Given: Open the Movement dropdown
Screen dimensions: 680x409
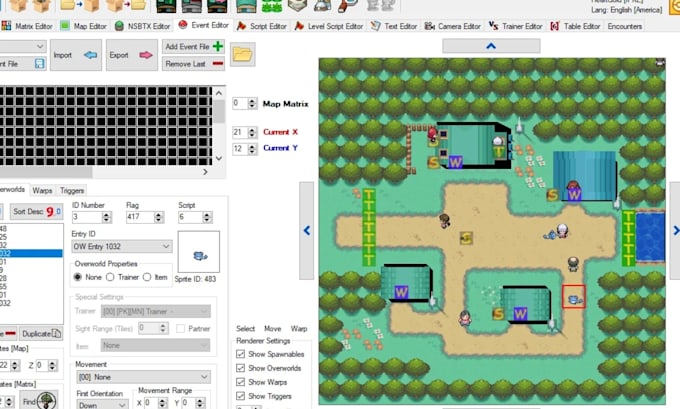Looking at the screenshot, I should [x=143, y=377].
